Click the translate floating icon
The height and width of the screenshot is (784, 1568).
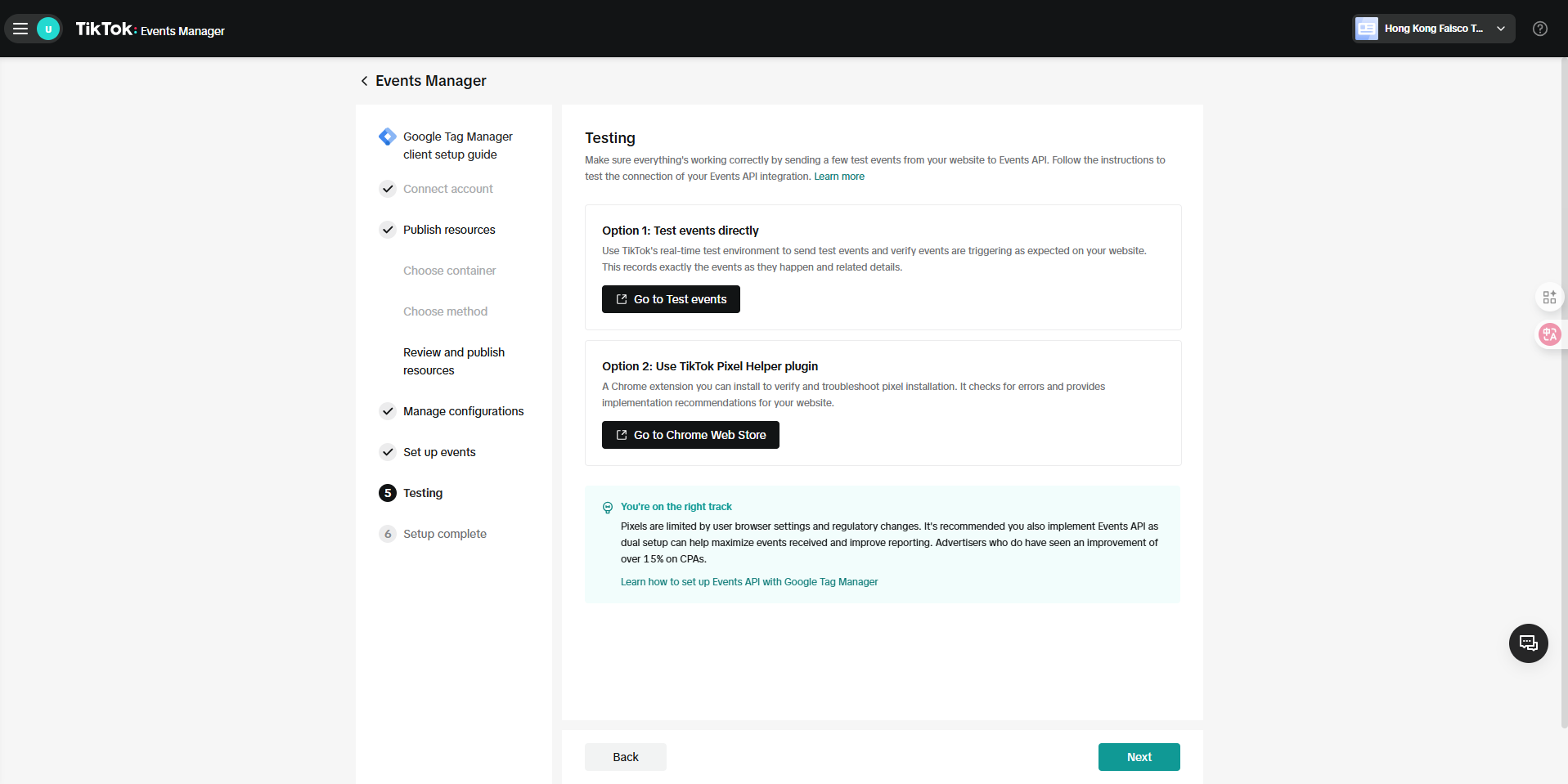(1549, 334)
